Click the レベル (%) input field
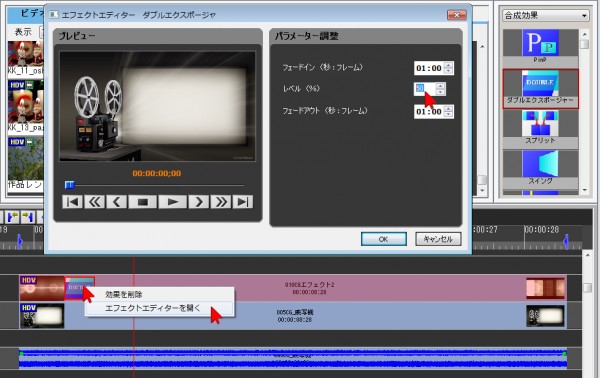This screenshot has height=378, width=600. tap(425, 89)
